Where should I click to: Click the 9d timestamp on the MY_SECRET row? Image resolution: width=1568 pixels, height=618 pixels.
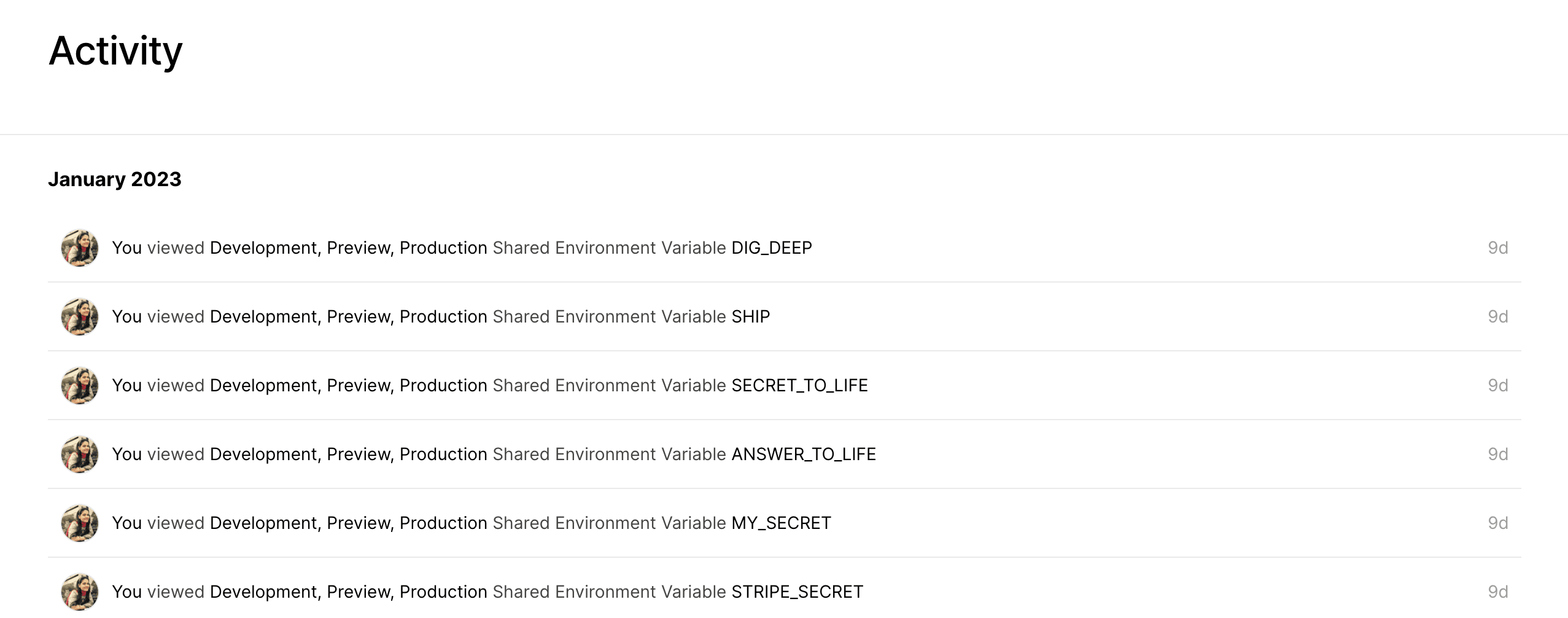(x=1497, y=523)
